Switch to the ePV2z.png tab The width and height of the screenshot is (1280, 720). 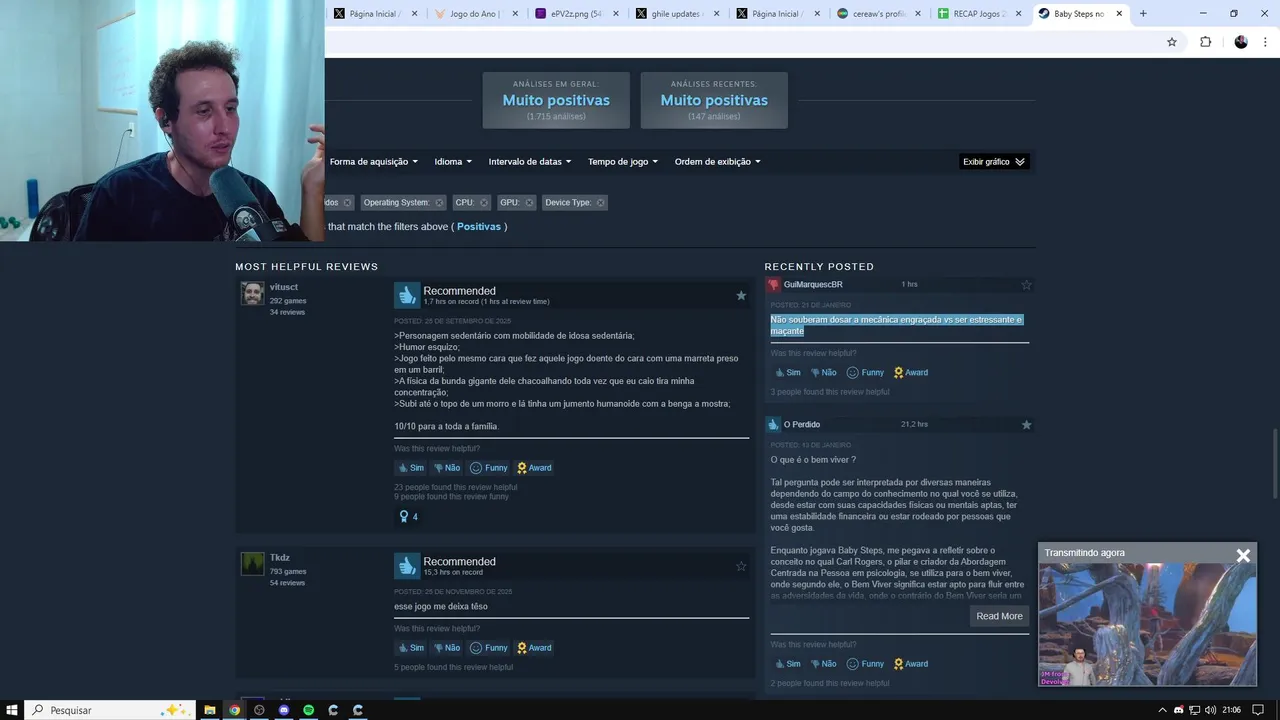pyautogui.click(x=576, y=14)
